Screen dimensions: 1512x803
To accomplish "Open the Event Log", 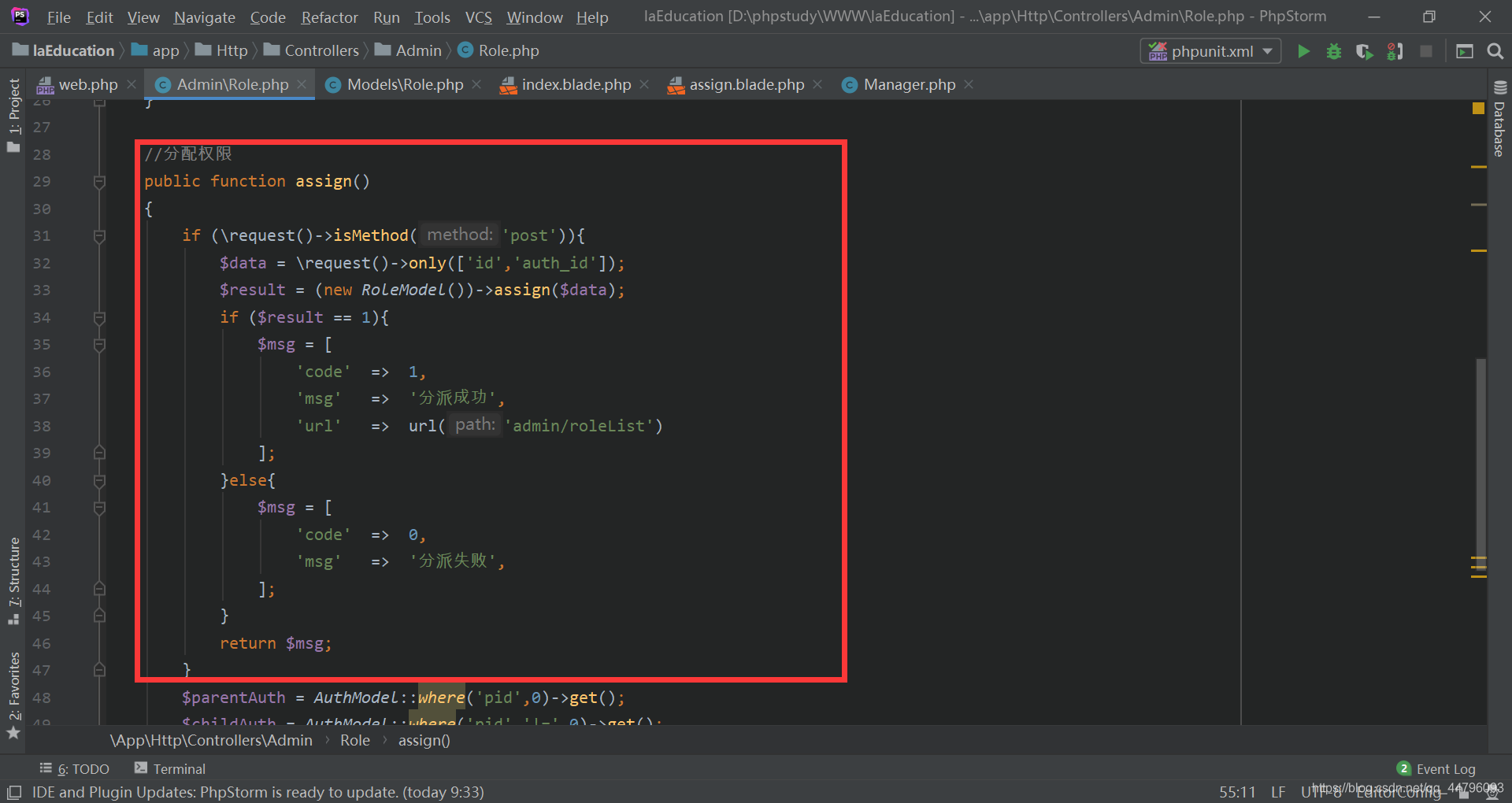I will [1436, 769].
